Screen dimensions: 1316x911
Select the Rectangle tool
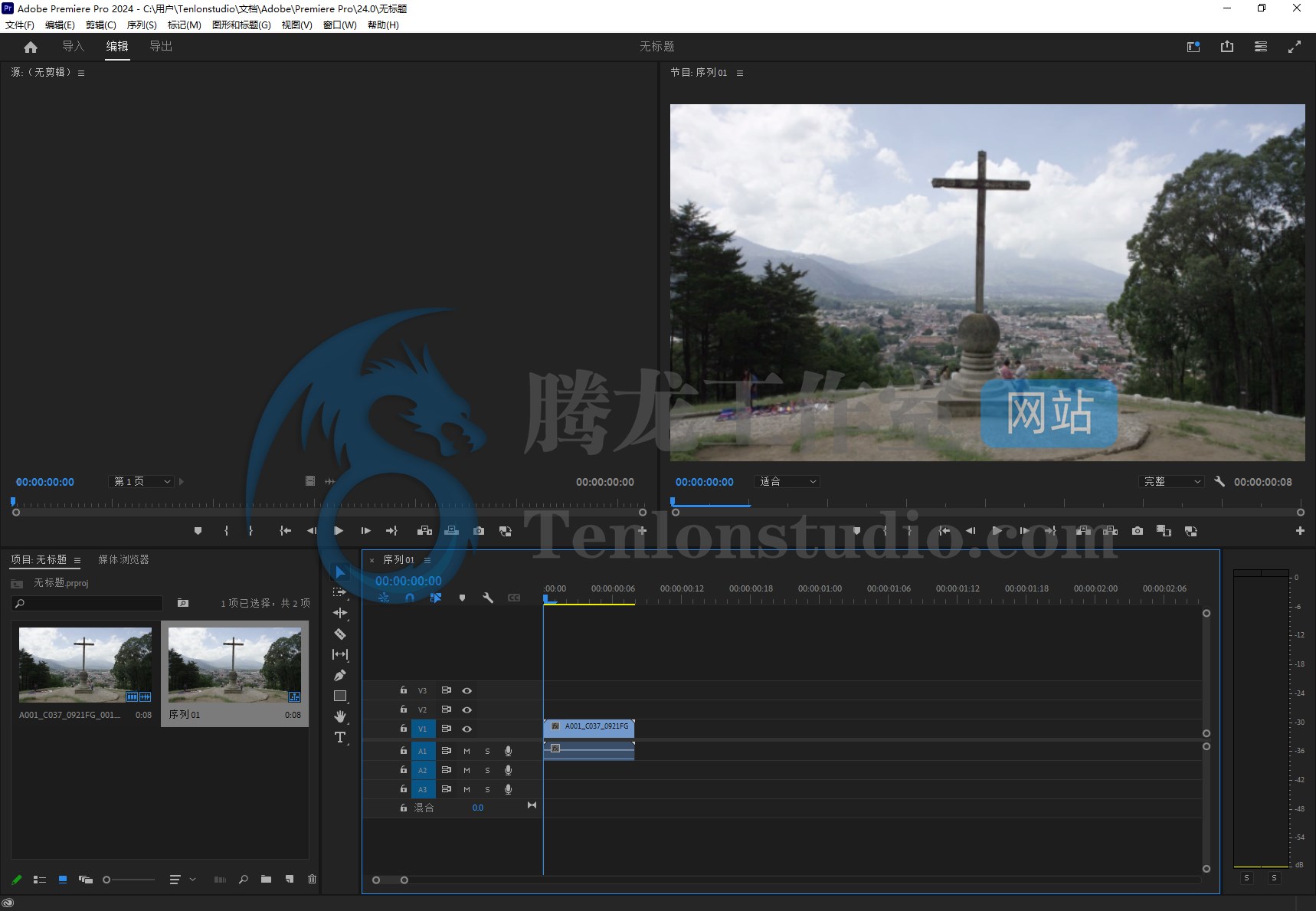click(x=340, y=696)
